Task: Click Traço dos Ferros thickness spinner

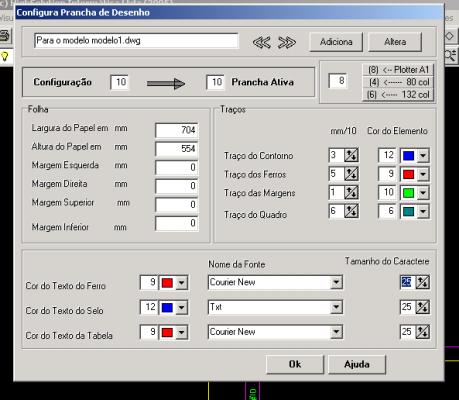Action: (x=351, y=174)
